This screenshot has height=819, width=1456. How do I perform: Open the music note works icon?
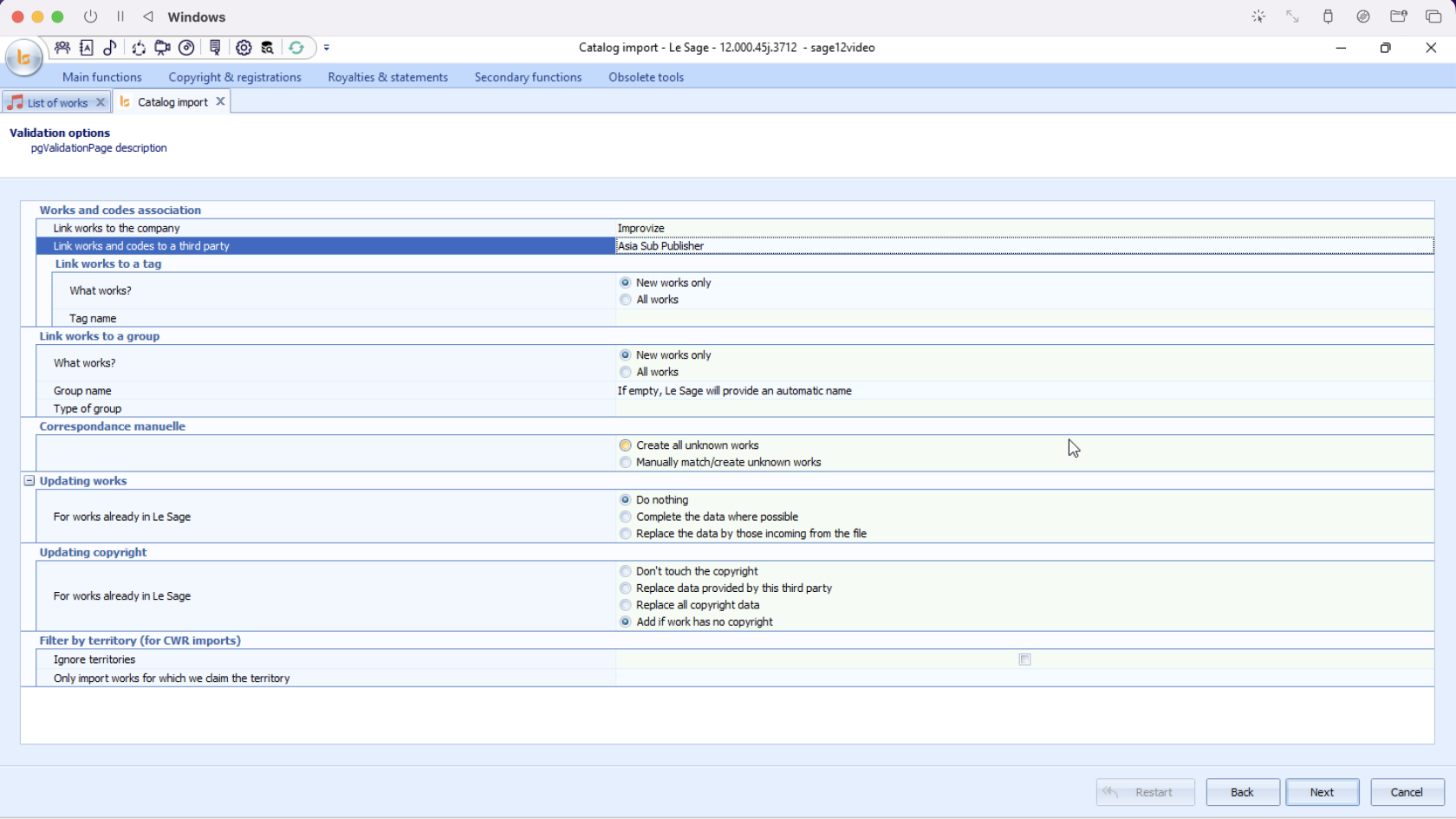click(x=110, y=48)
